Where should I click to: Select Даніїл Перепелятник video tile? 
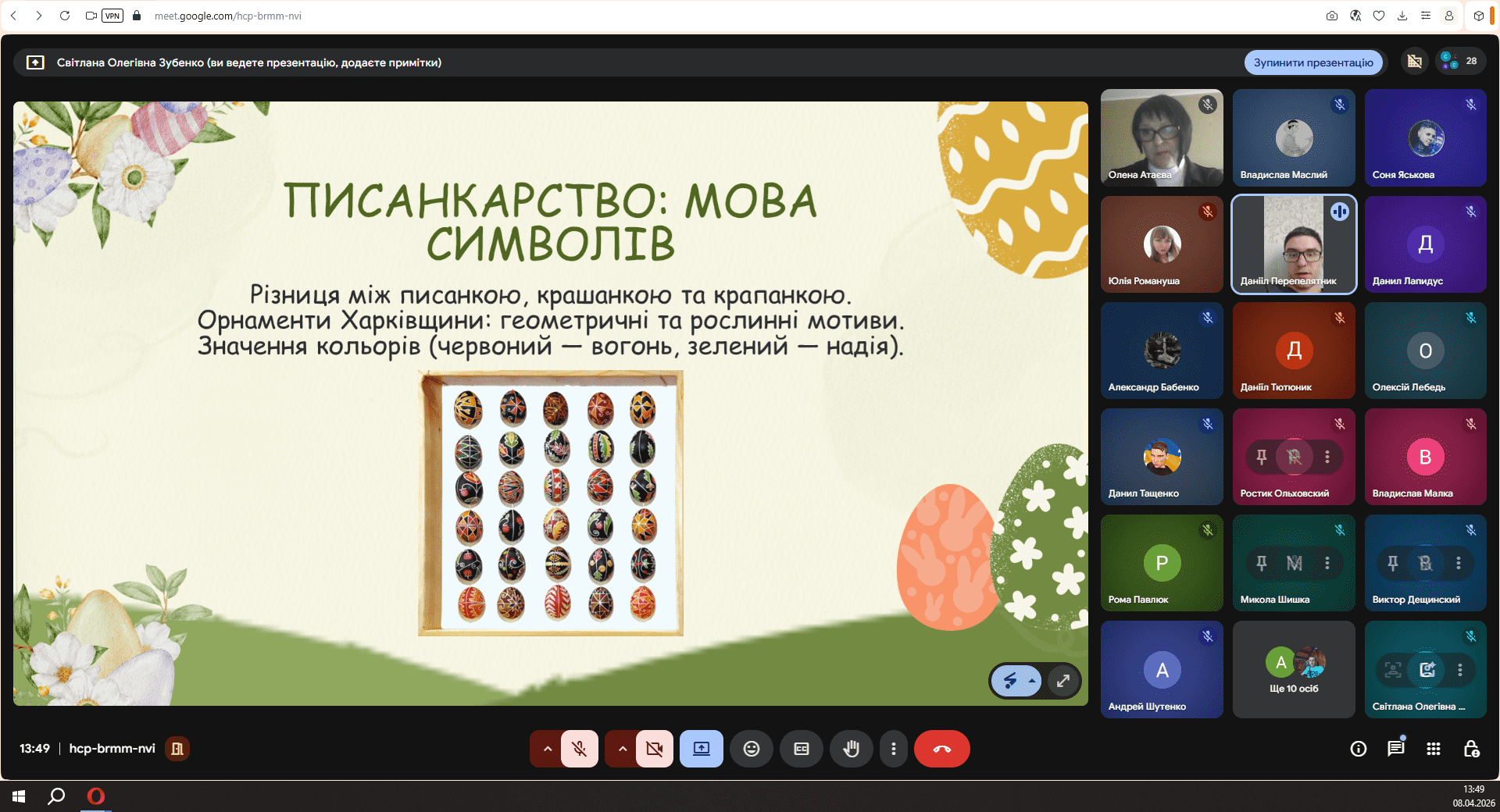click(1293, 244)
